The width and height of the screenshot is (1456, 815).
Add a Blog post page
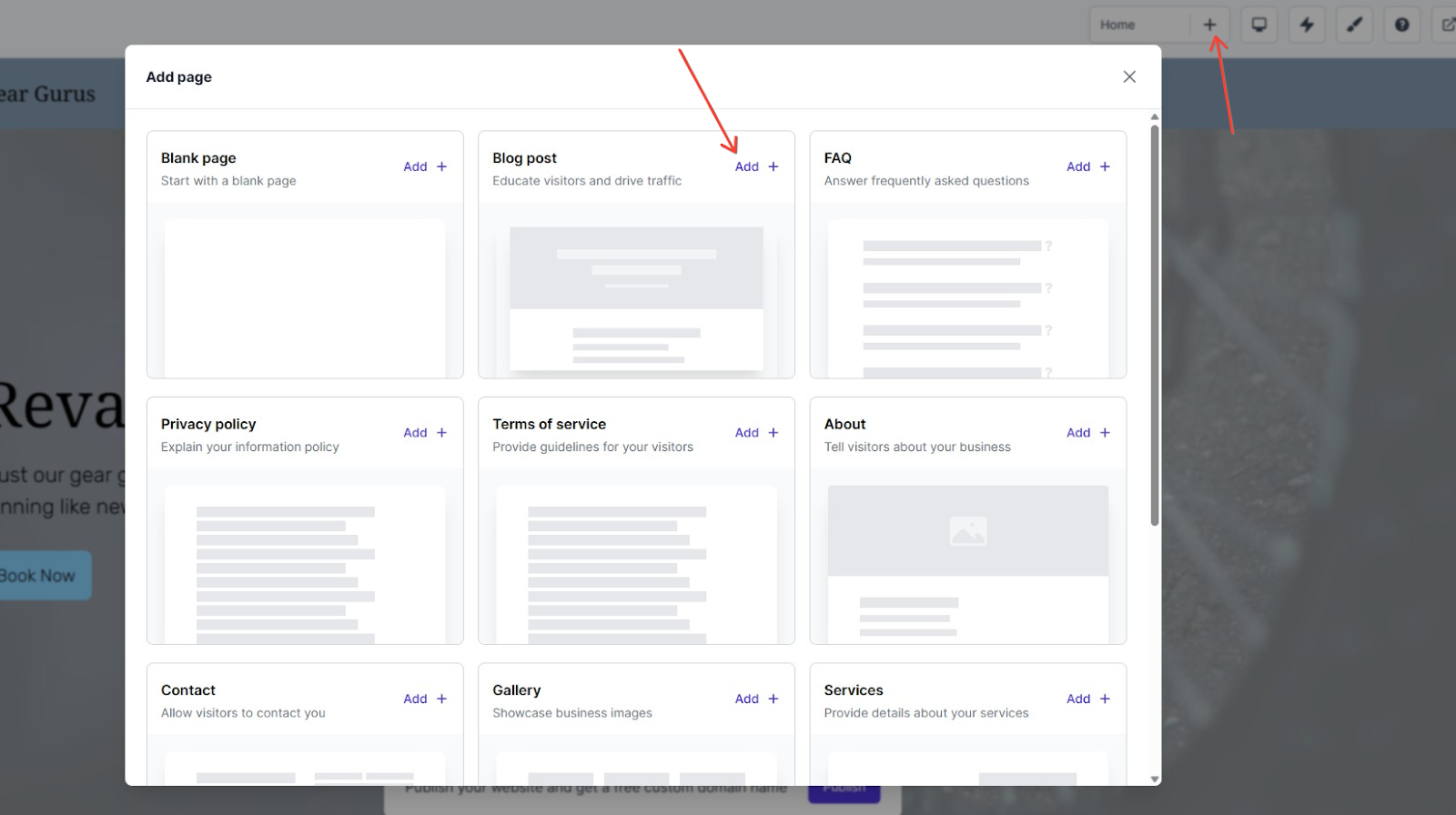coord(757,166)
